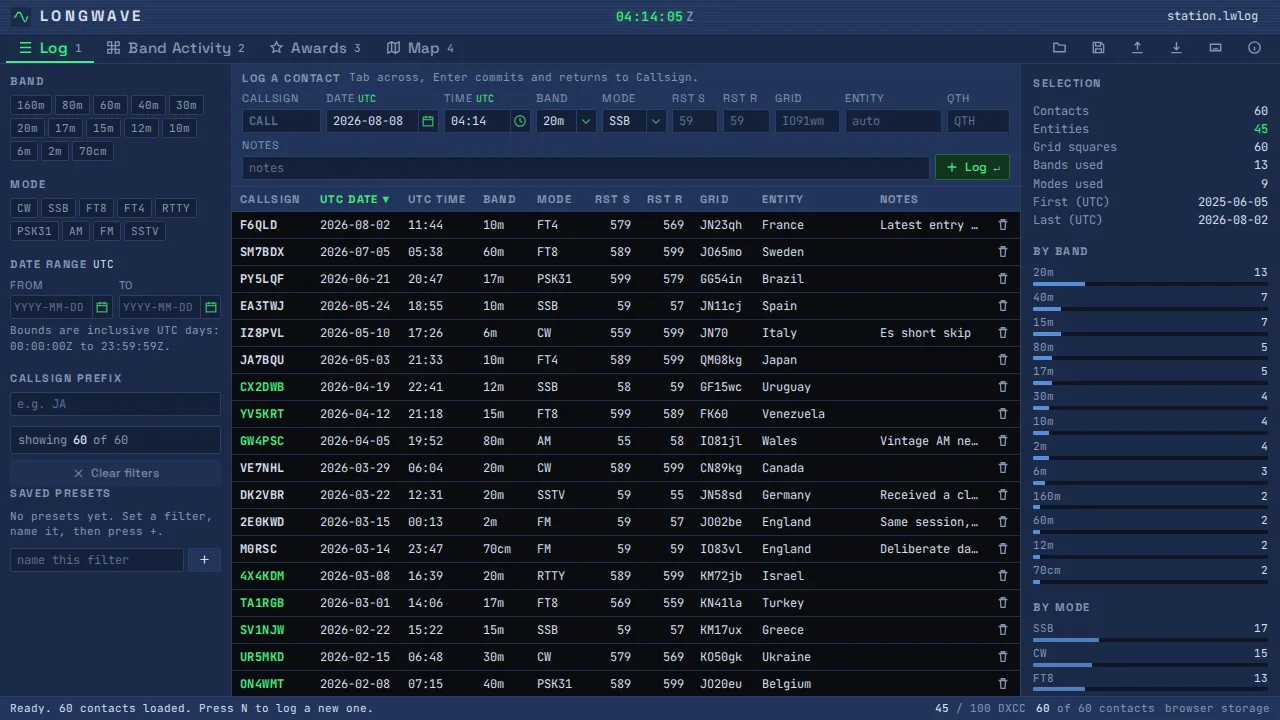Open the Map tab
Image resolution: width=1280 pixels, height=720 pixels.
[x=420, y=48]
